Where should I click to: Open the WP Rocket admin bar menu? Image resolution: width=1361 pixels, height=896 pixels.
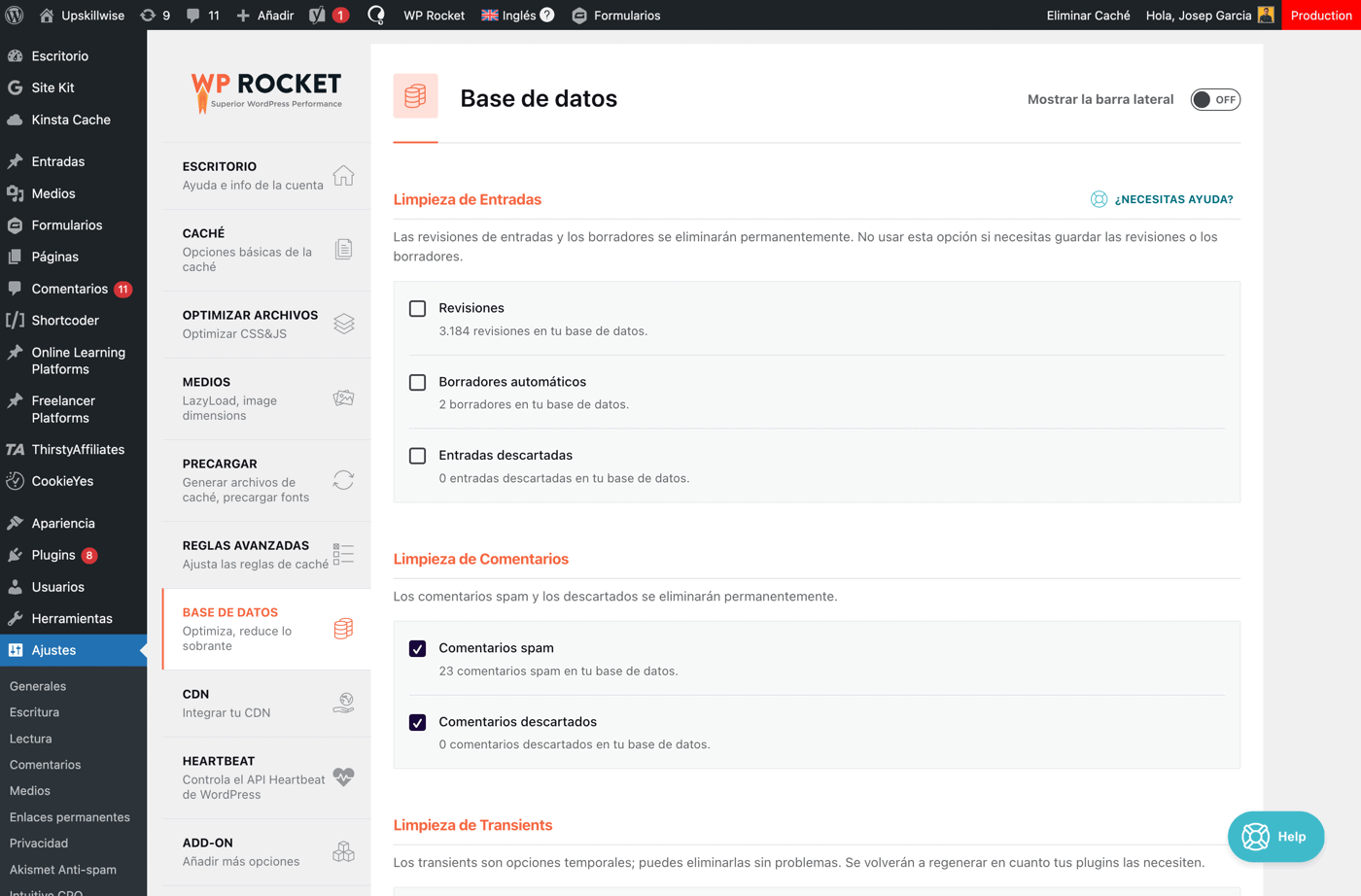(x=434, y=16)
